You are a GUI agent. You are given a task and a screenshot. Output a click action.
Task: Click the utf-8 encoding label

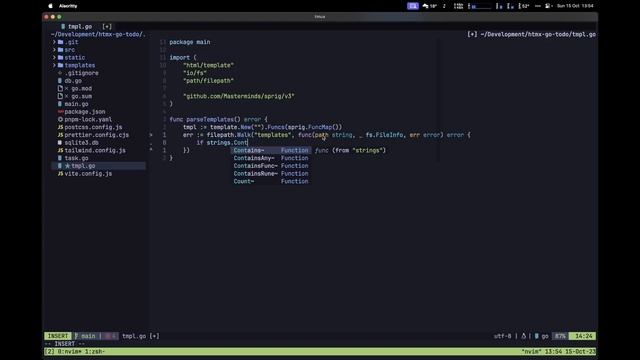(502, 336)
